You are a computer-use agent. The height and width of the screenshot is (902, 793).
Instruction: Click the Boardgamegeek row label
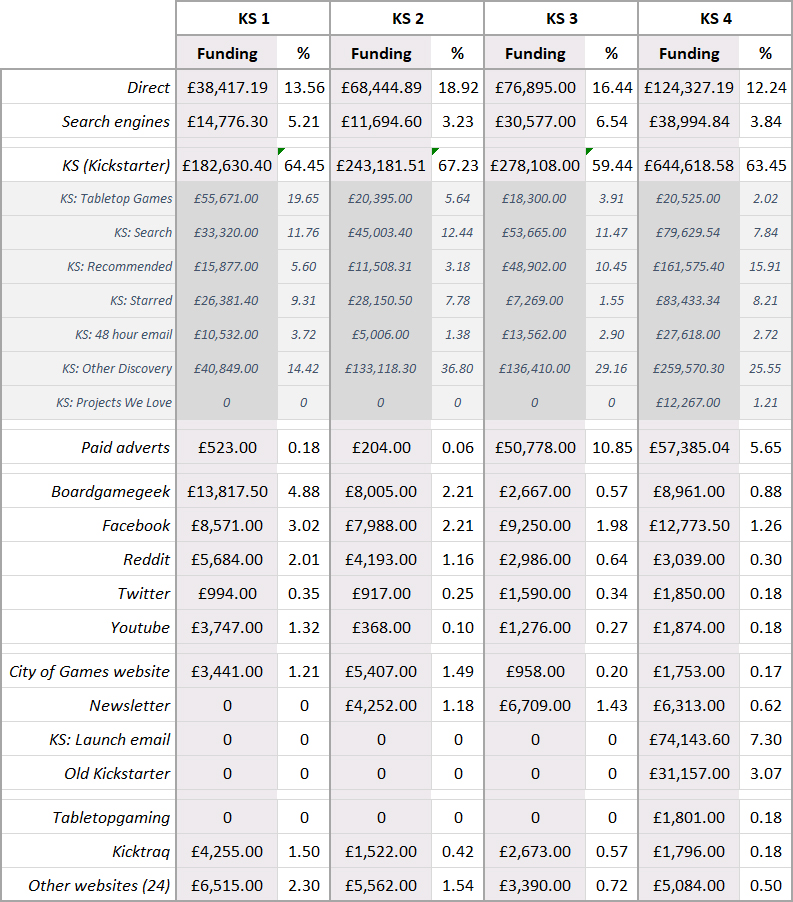(x=110, y=492)
